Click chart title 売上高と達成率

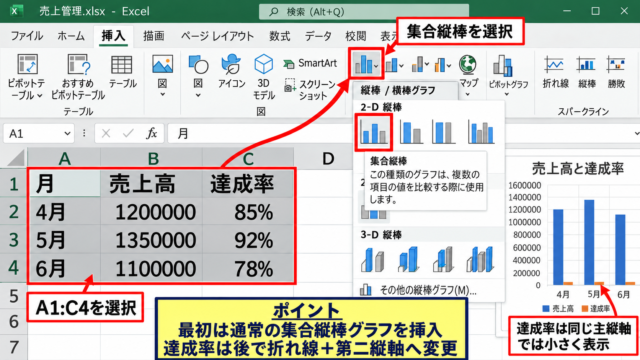(x=578, y=169)
